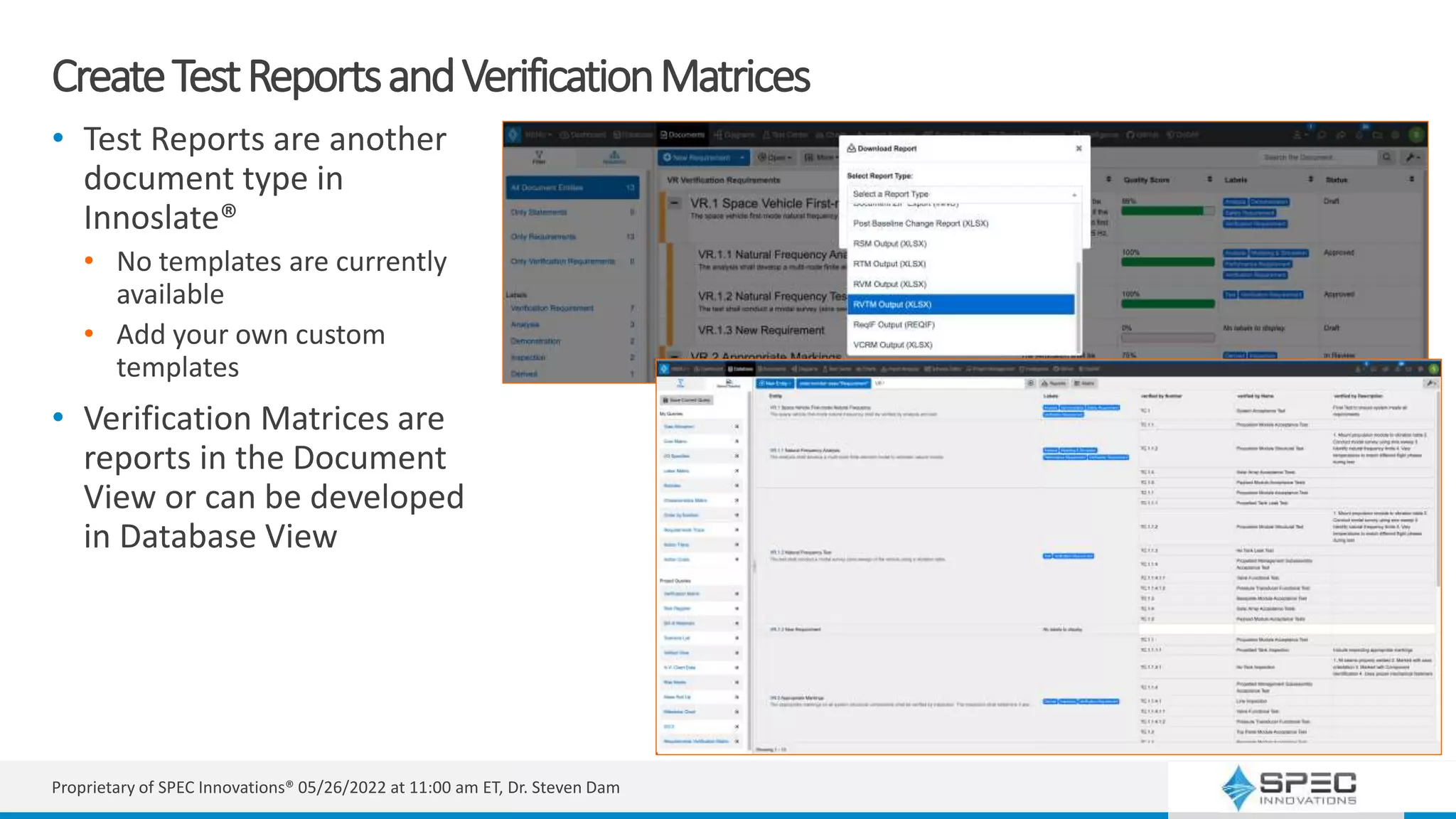
Task: Select Only Verification Requirements filter
Action: (573, 261)
